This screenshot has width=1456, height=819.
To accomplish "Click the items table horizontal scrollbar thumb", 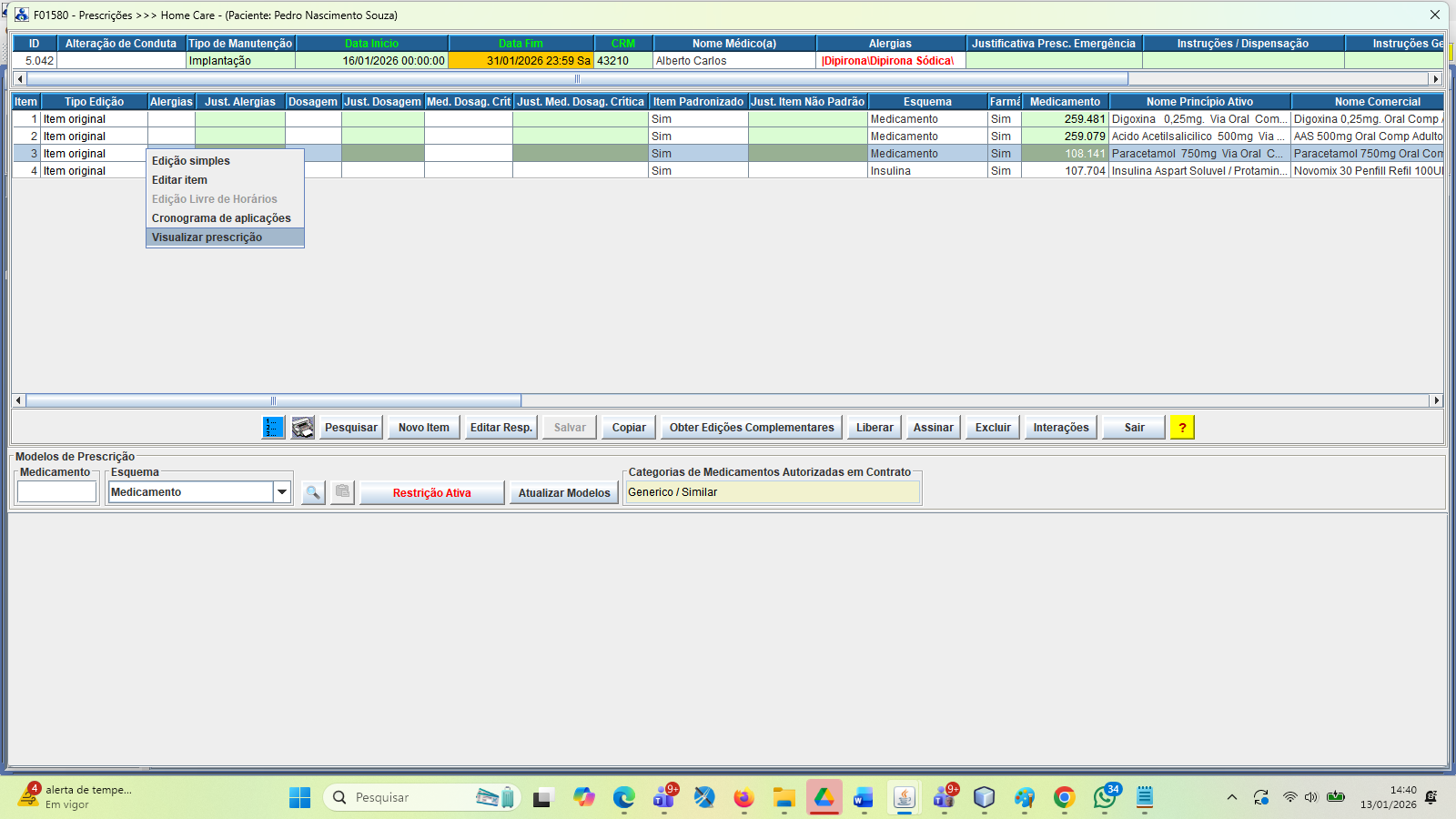I will [273, 400].
